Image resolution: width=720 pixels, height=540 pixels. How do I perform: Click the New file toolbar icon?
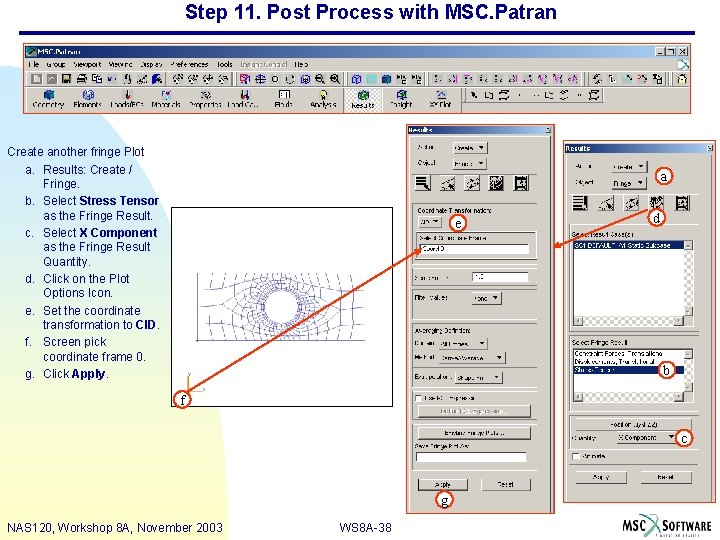click(x=36, y=79)
